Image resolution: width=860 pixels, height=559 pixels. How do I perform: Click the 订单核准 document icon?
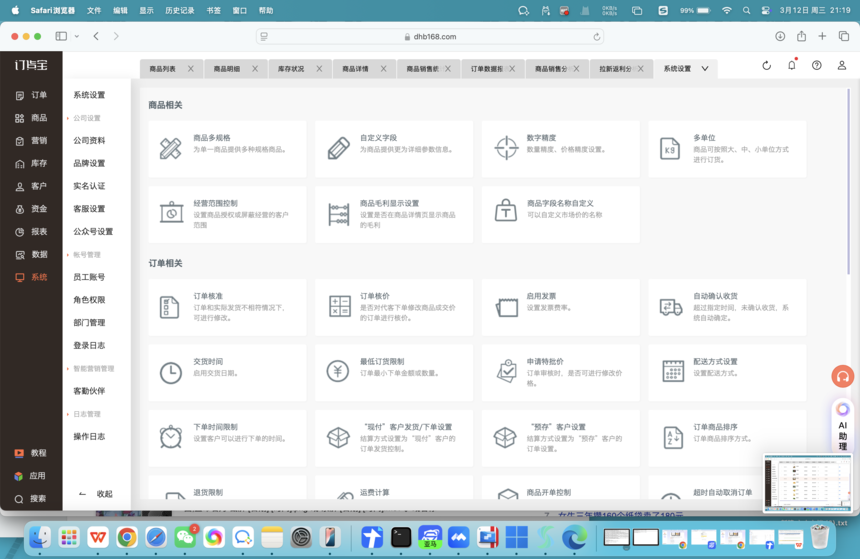(169, 307)
